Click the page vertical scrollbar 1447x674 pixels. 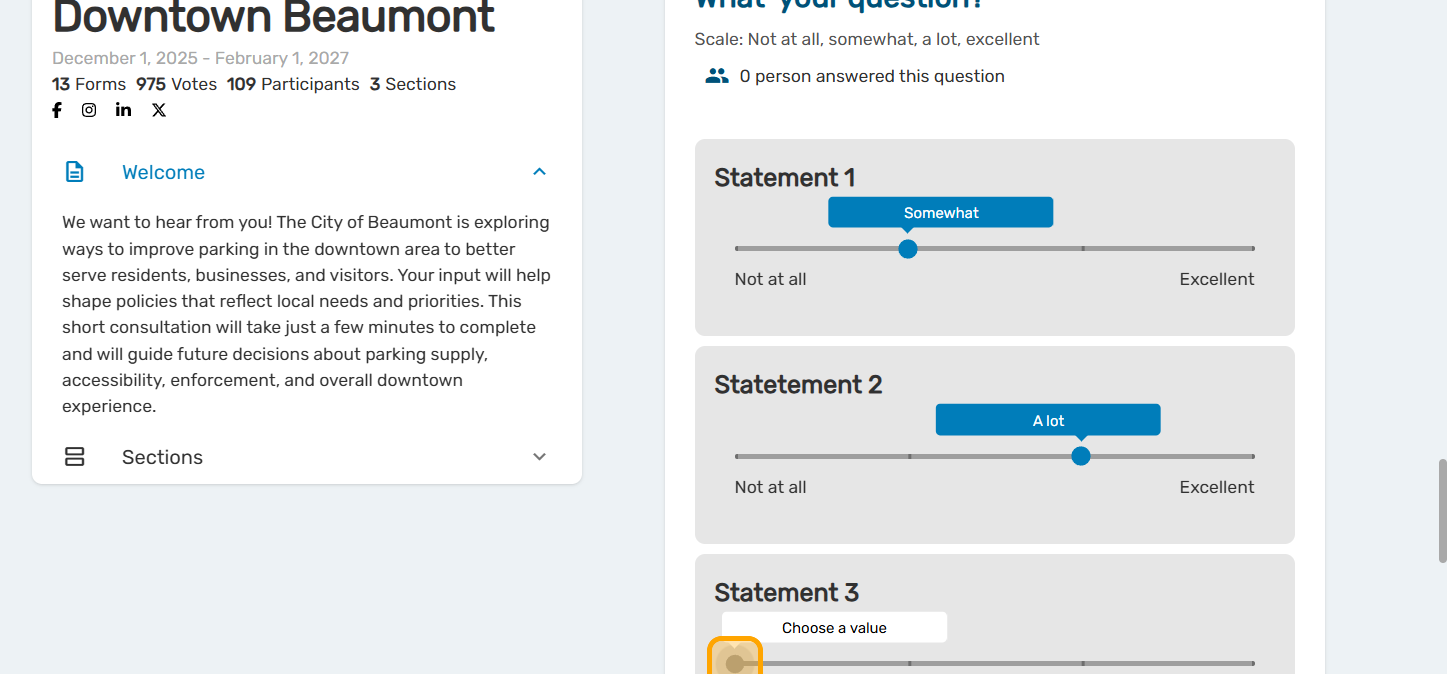tap(1442, 510)
